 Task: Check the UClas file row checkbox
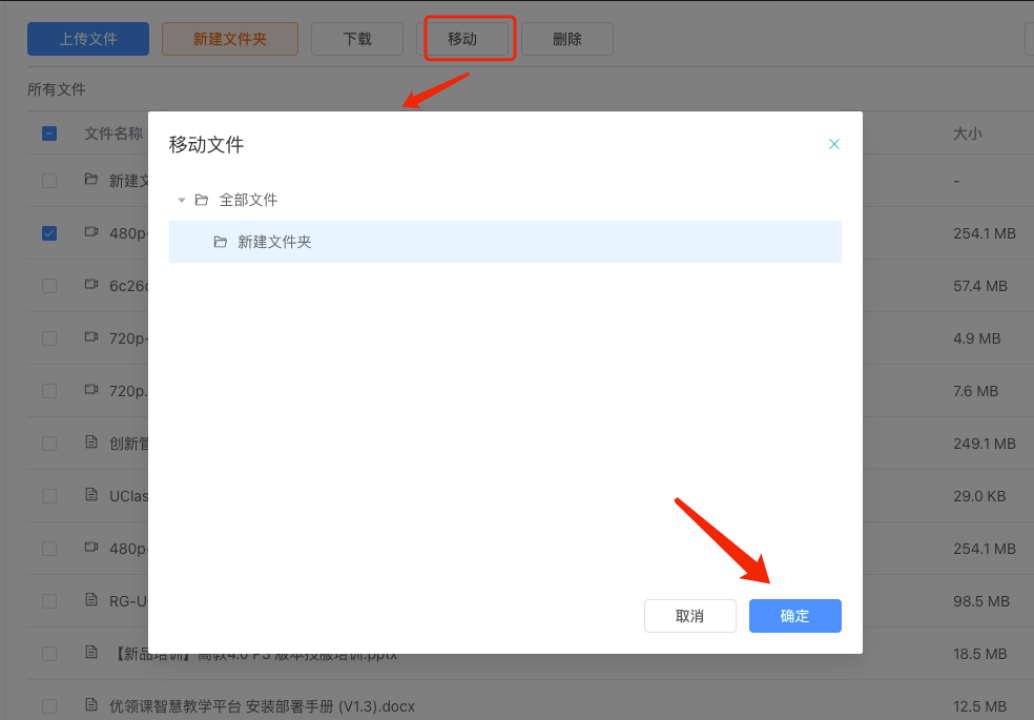49,496
